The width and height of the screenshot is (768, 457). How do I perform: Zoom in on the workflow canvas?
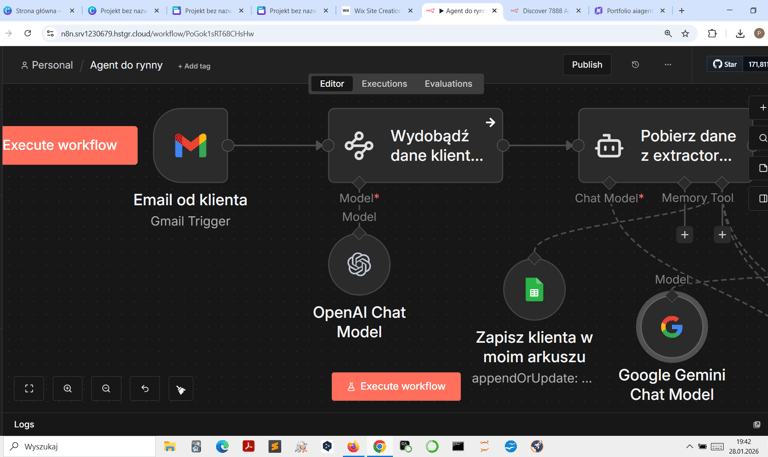coord(68,388)
